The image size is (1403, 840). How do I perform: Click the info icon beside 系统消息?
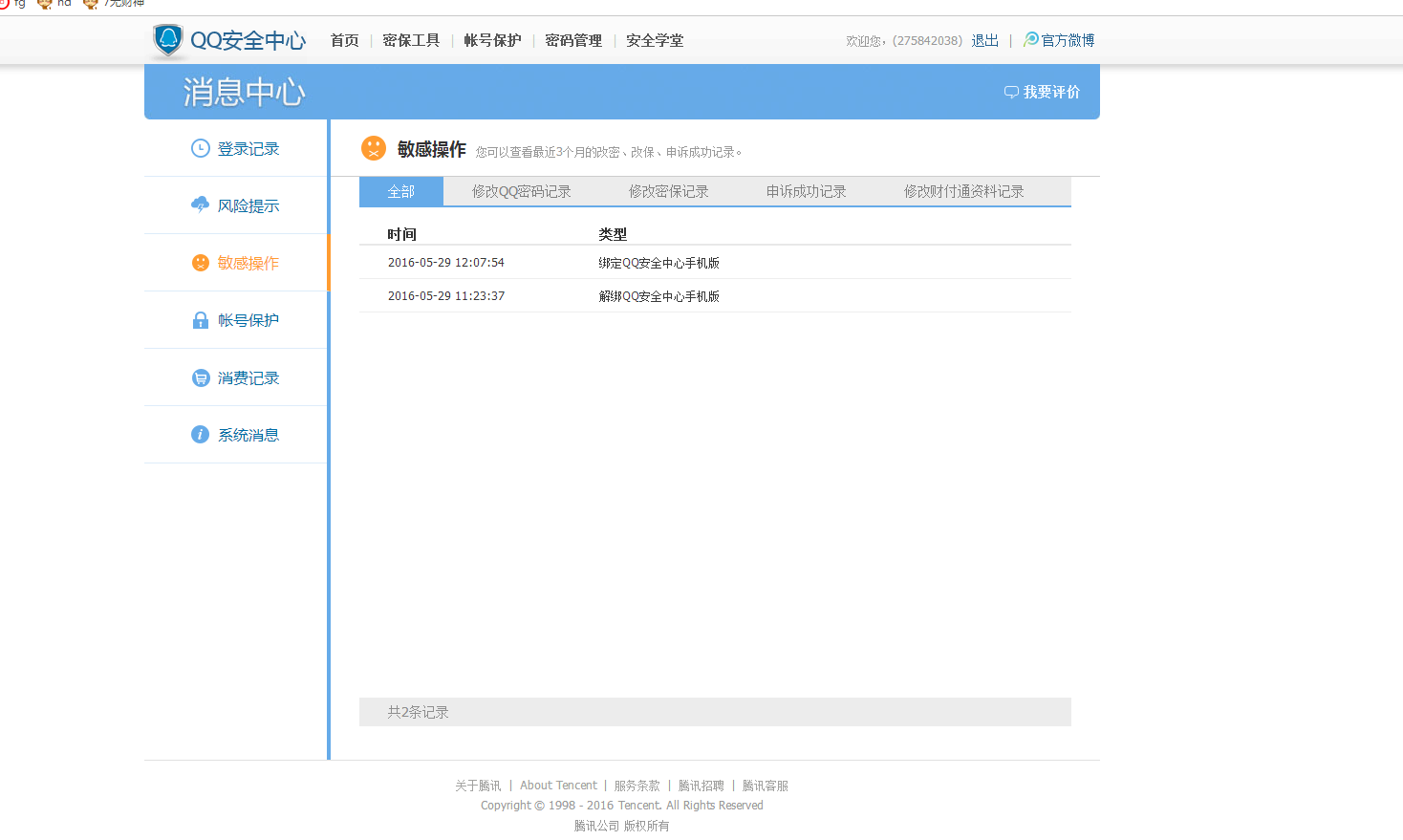coord(200,435)
